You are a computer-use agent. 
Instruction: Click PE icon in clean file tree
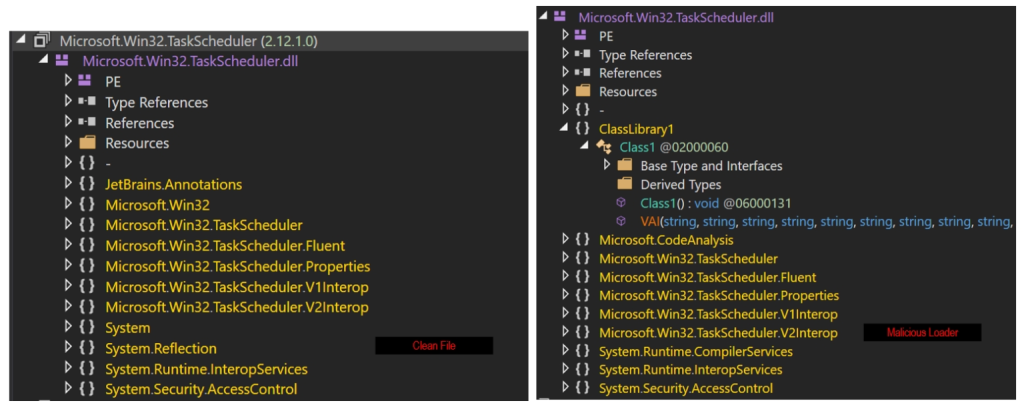click(86, 81)
